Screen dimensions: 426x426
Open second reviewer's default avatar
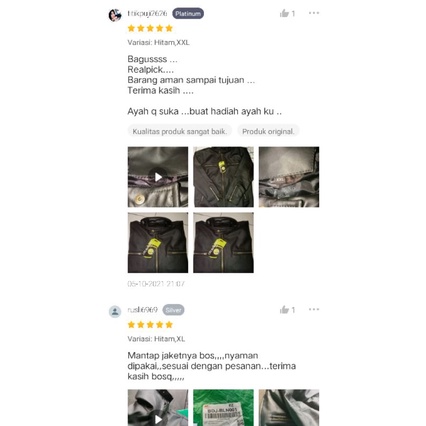click(115, 312)
